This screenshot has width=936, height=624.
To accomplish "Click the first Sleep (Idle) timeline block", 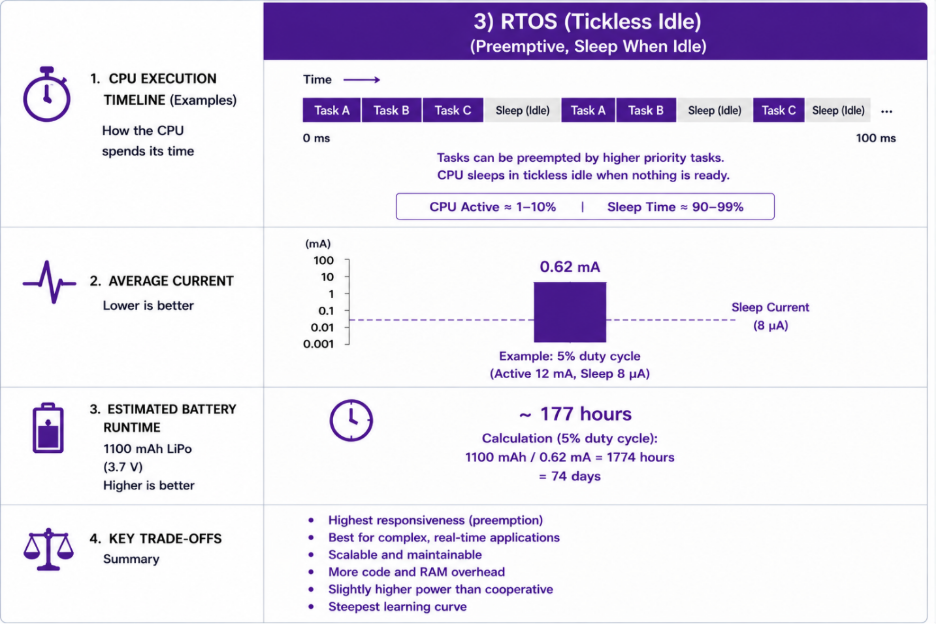I will click(x=522, y=110).
